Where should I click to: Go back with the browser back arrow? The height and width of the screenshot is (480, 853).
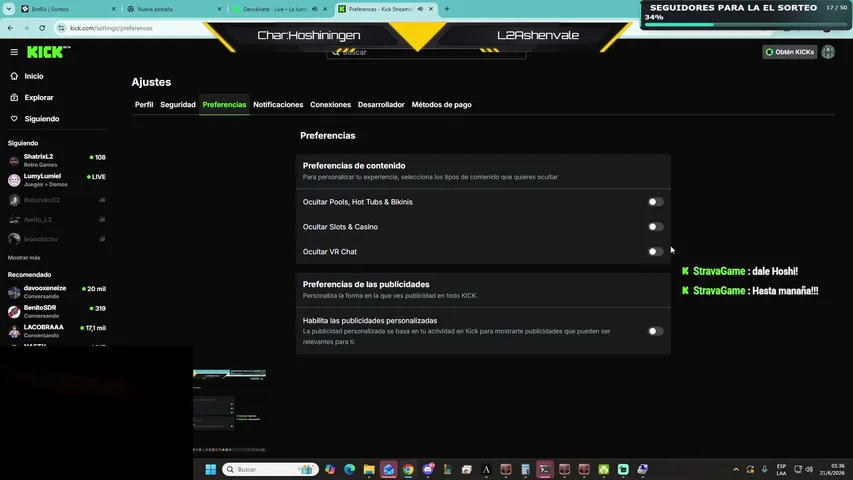point(10,28)
